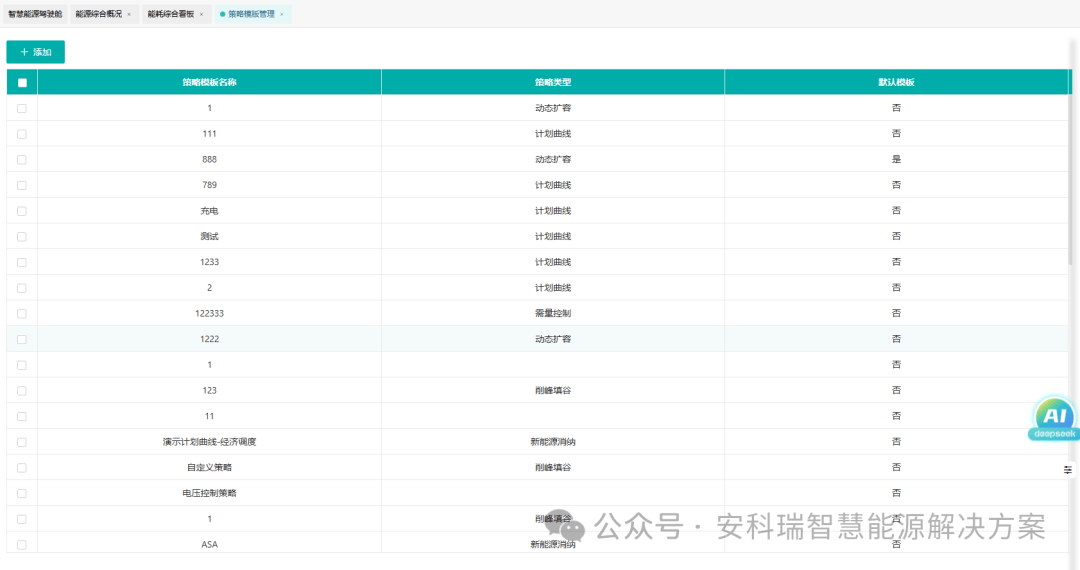The height and width of the screenshot is (570, 1080).
Task: Open the 能耗综合看板 tab
Action: pos(170,15)
